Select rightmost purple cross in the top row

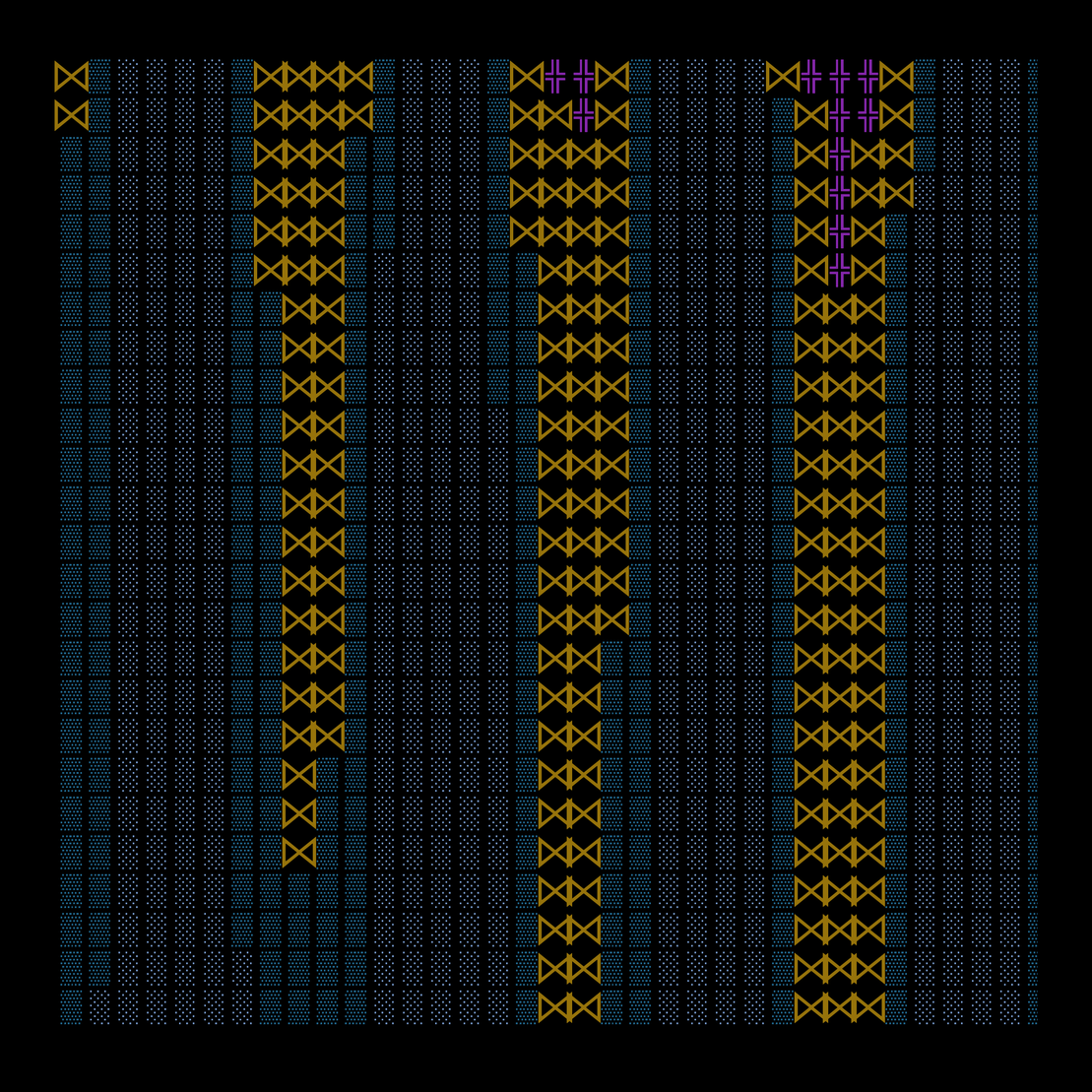pyautogui.click(x=867, y=77)
